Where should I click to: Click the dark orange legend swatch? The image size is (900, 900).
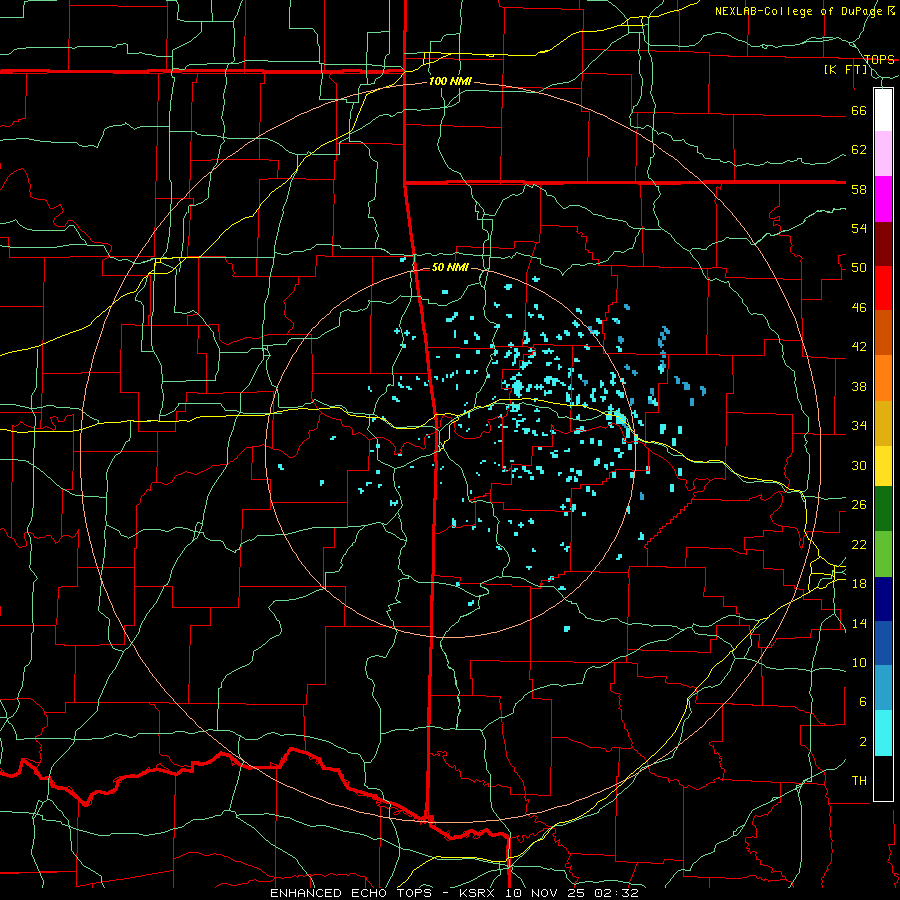(x=883, y=332)
